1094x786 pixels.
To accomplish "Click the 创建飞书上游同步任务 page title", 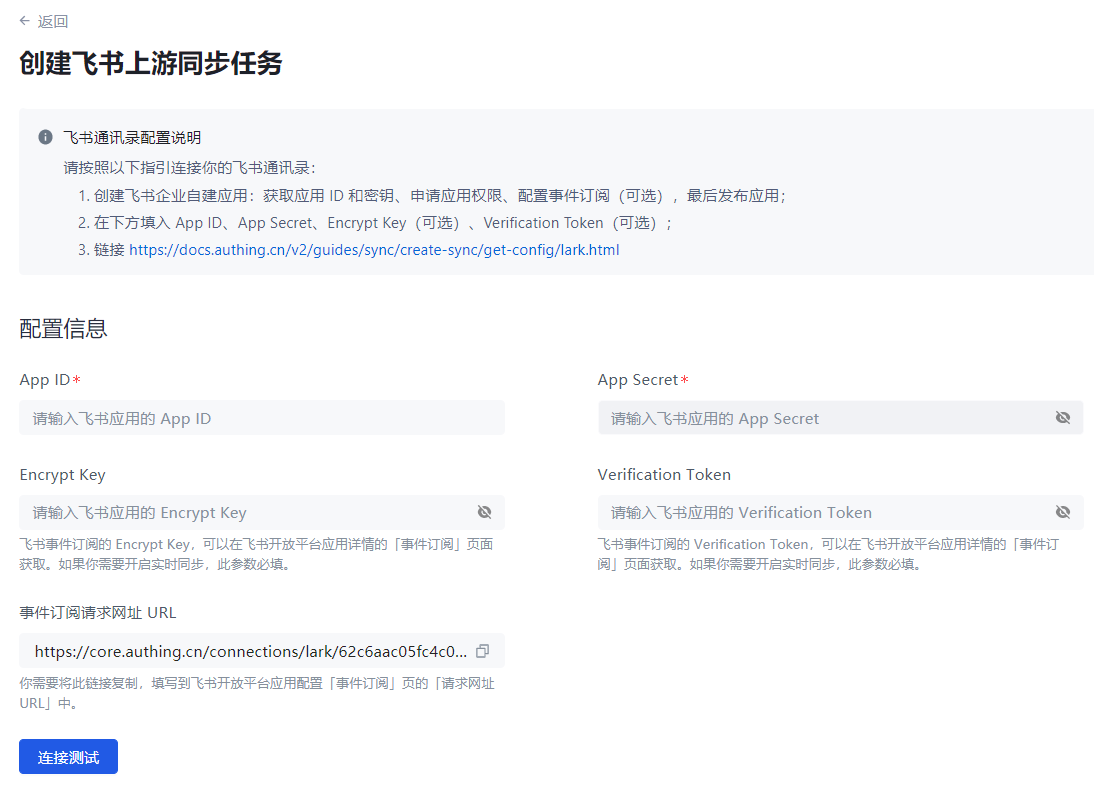I will tap(151, 64).
